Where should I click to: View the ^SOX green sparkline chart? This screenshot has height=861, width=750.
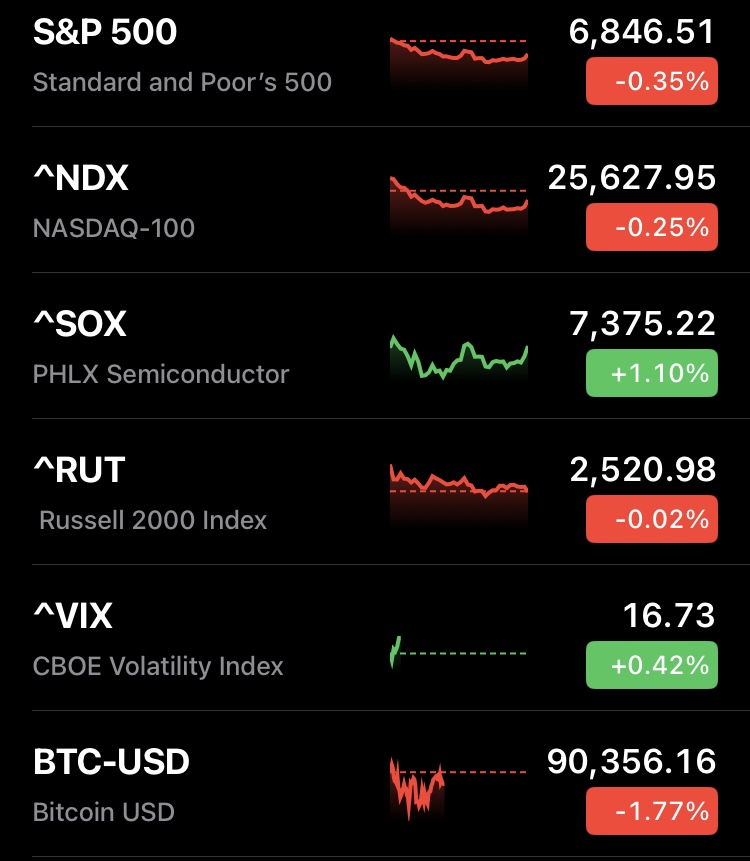(x=458, y=358)
